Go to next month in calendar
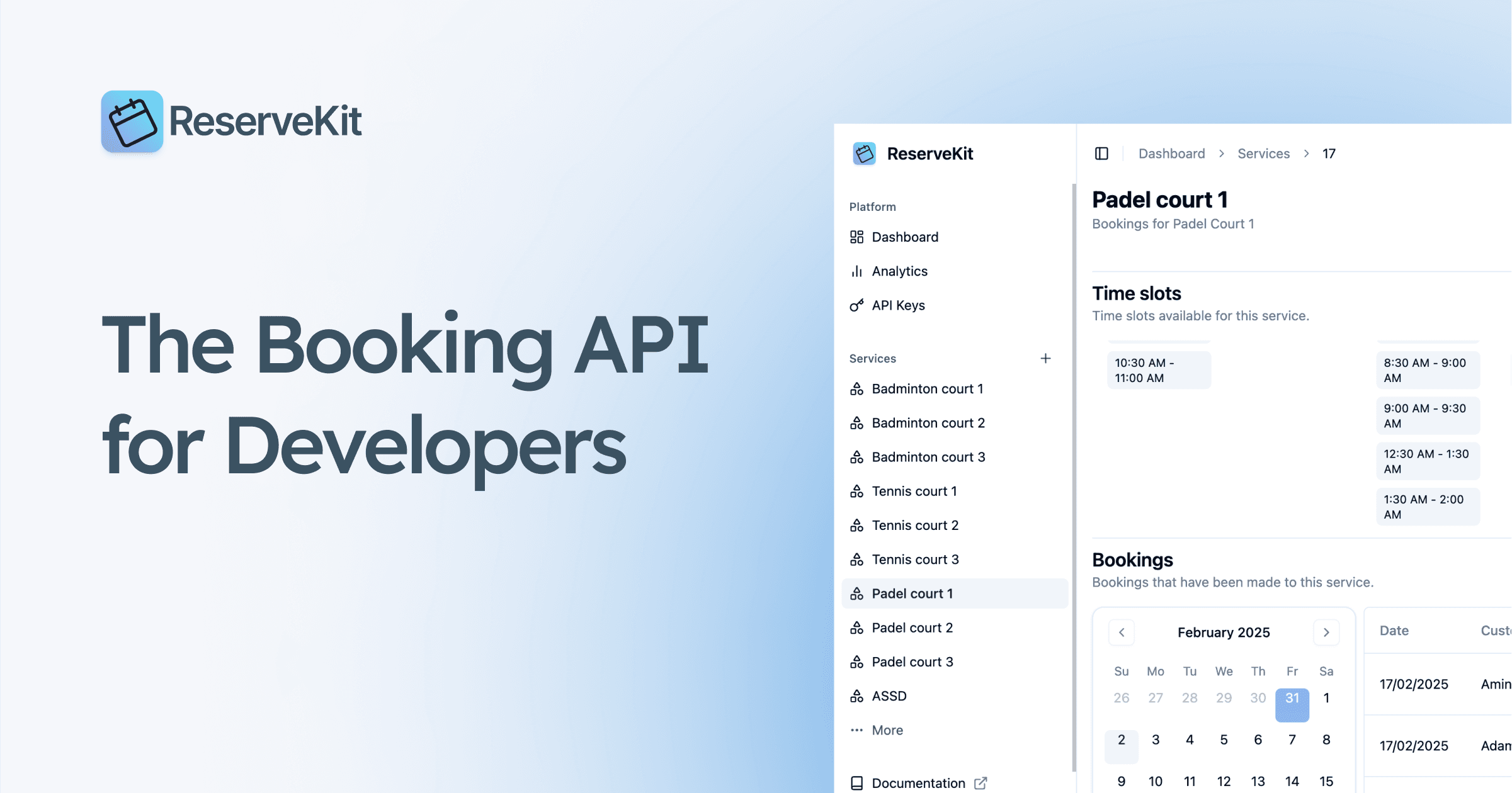The height and width of the screenshot is (793, 1512). point(1326,633)
